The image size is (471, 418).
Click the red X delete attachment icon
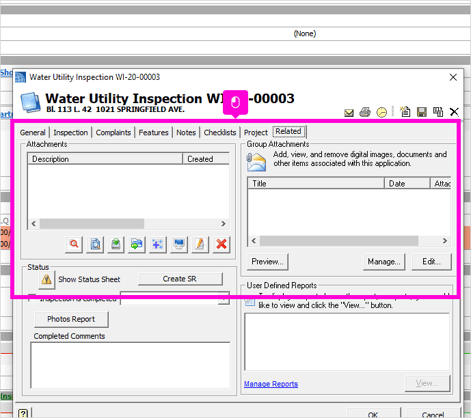click(221, 244)
